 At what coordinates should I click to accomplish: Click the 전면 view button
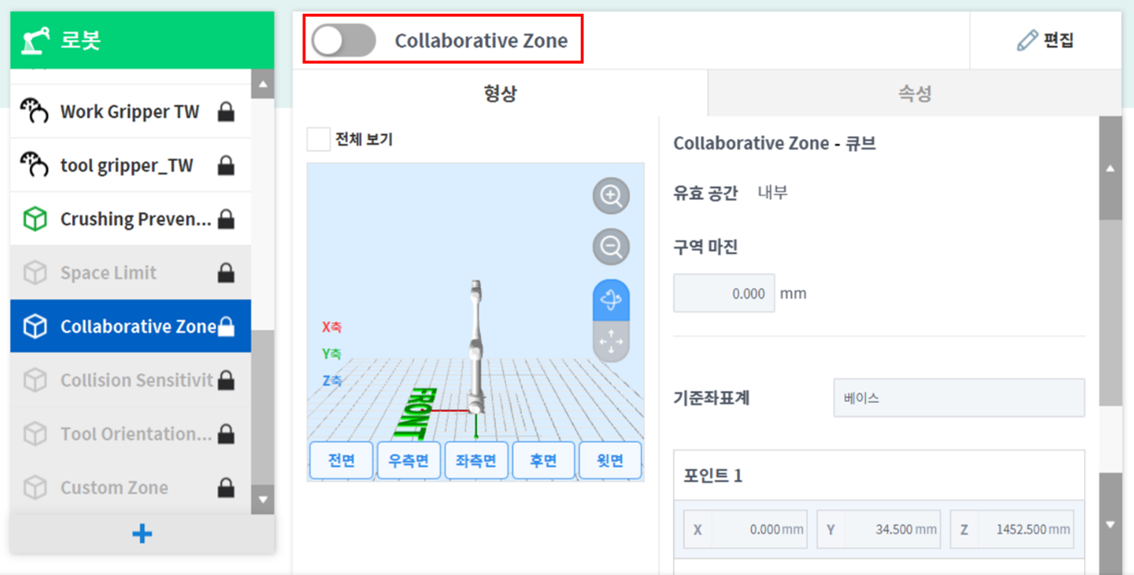tap(341, 461)
